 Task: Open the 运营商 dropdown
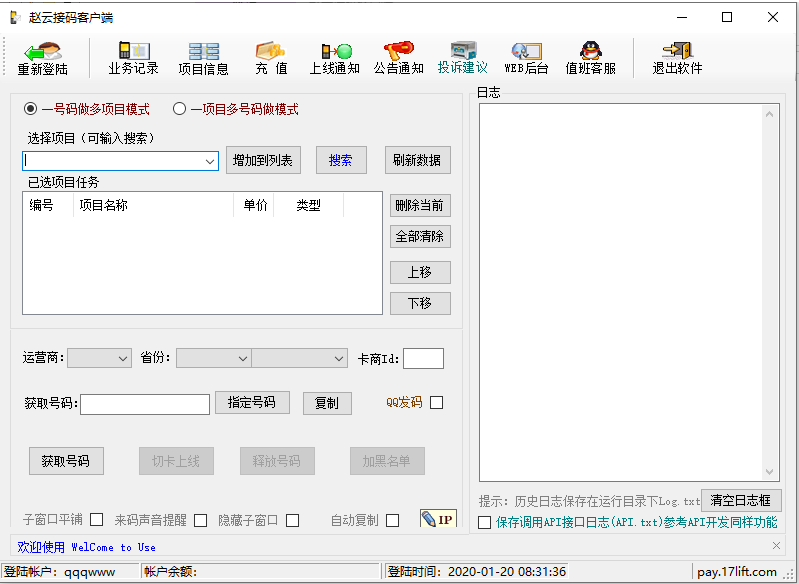click(99, 358)
